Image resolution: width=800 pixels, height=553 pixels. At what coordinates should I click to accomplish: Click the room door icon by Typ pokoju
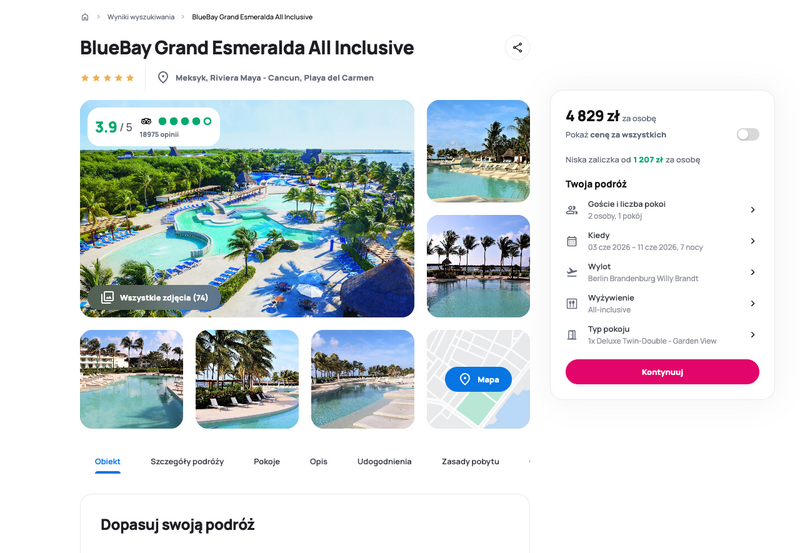(x=572, y=335)
